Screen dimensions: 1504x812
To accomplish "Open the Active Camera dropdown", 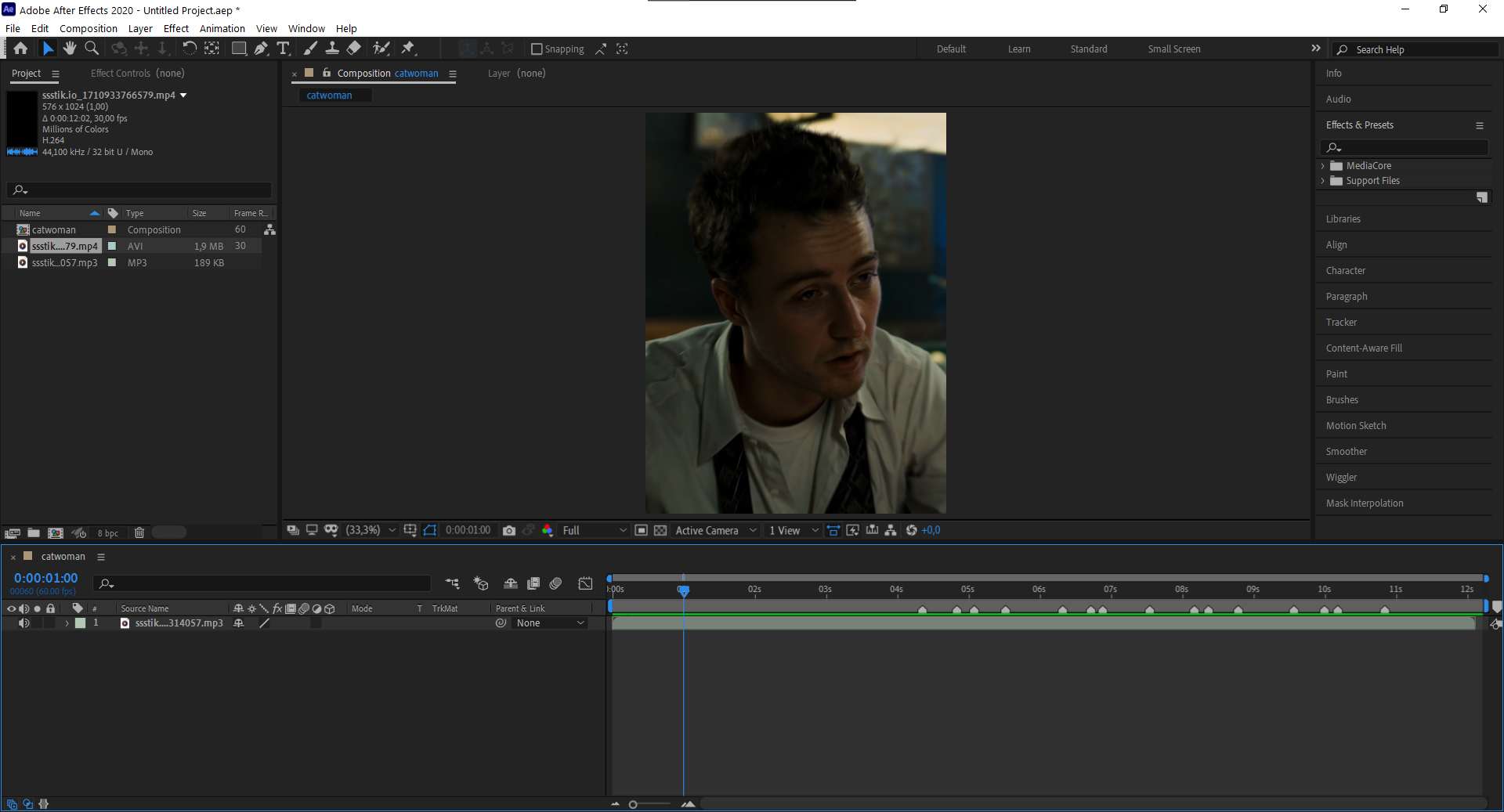I will tap(715, 531).
